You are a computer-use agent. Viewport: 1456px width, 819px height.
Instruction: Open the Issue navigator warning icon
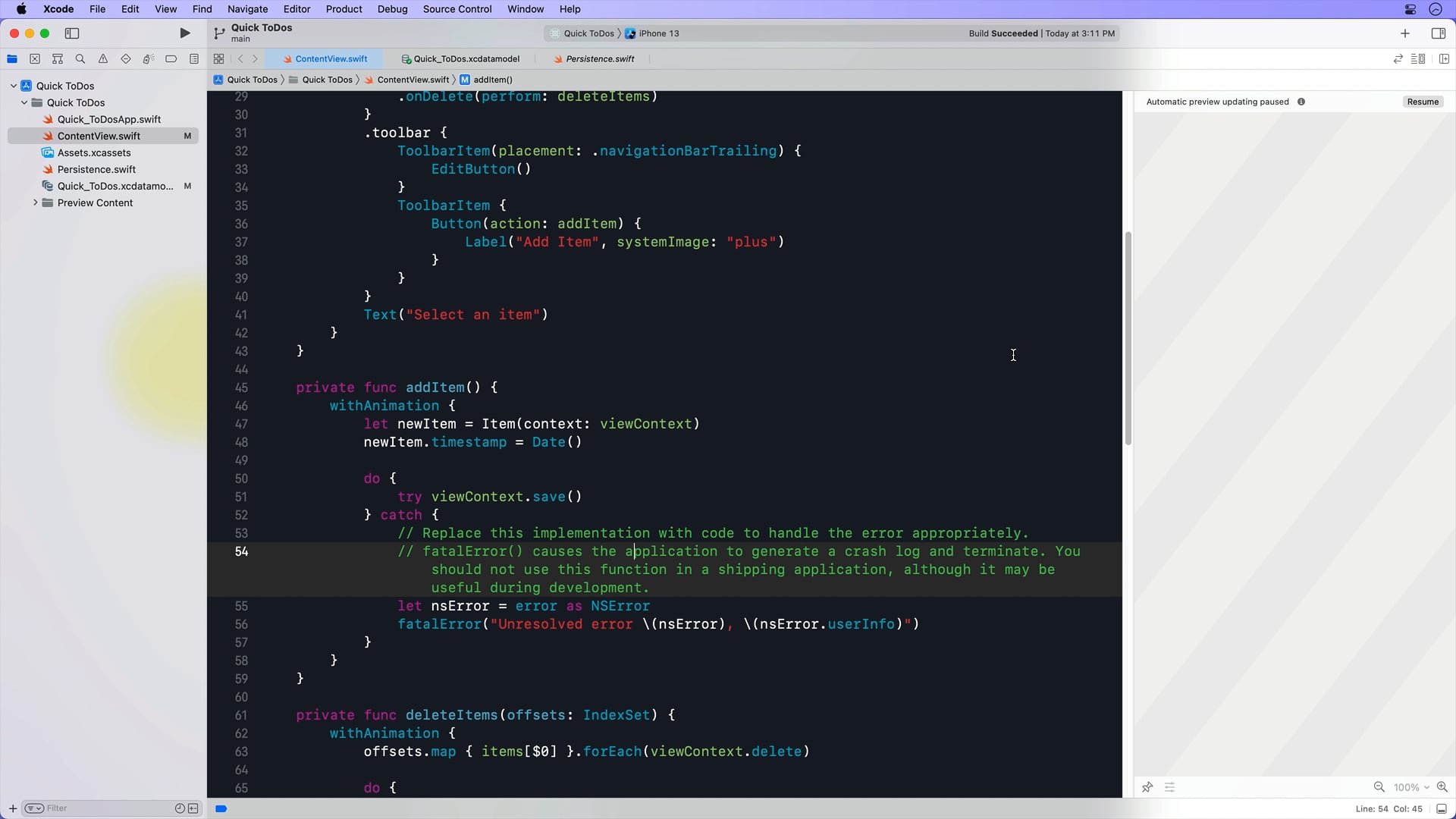click(x=103, y=59)
